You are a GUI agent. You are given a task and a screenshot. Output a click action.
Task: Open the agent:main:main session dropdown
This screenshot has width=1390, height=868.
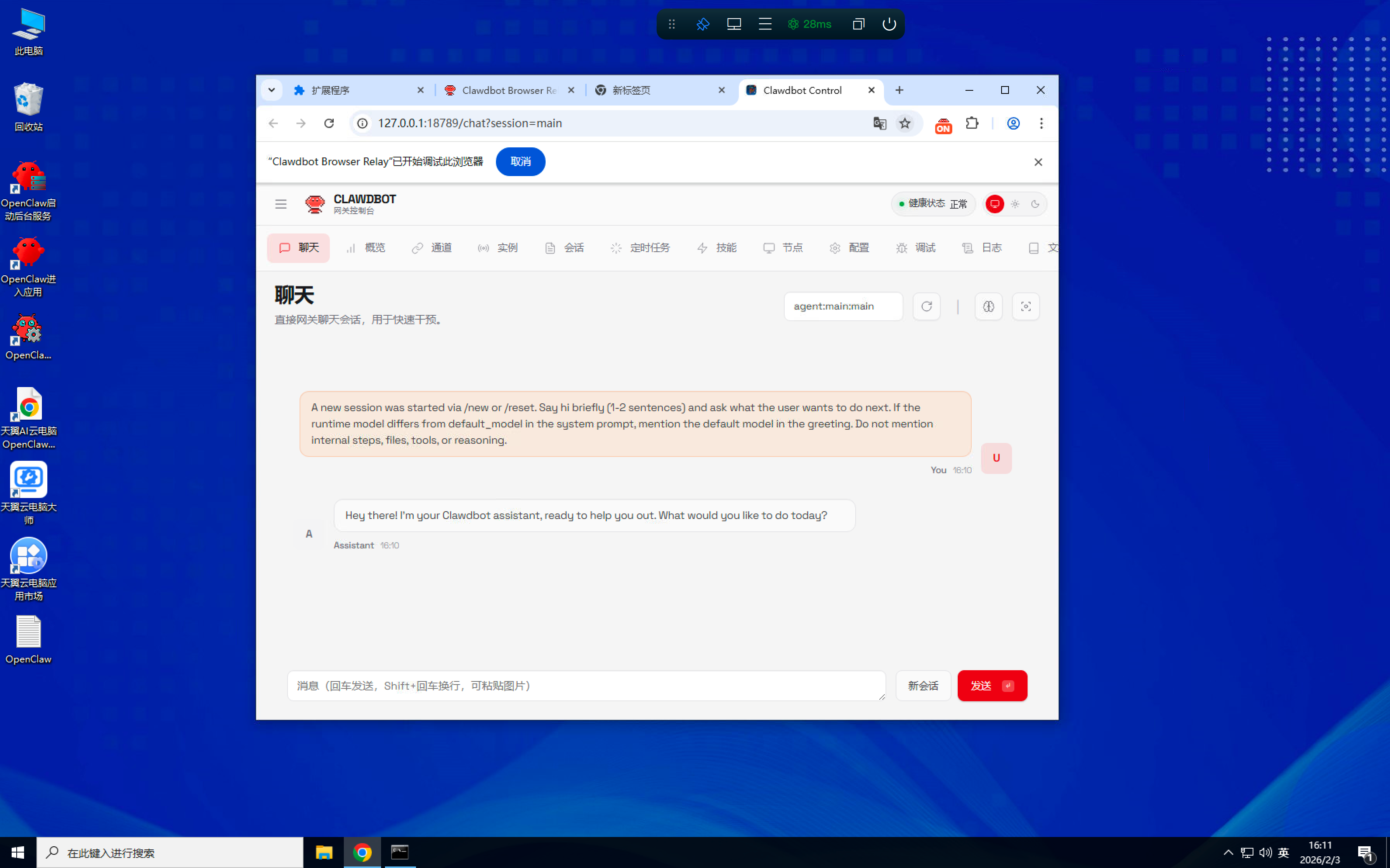842,306
